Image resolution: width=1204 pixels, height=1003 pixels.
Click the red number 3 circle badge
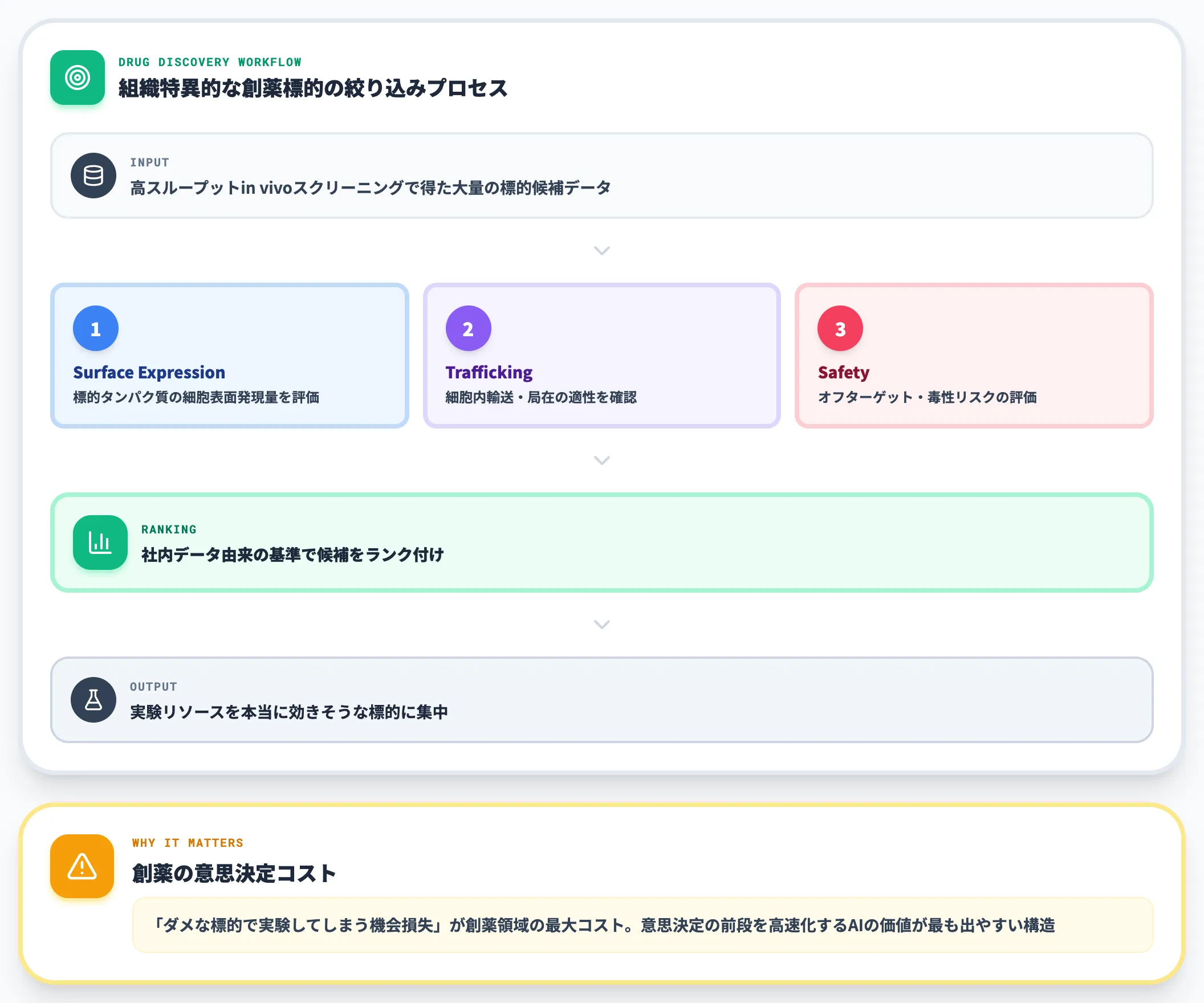point(840,328)
